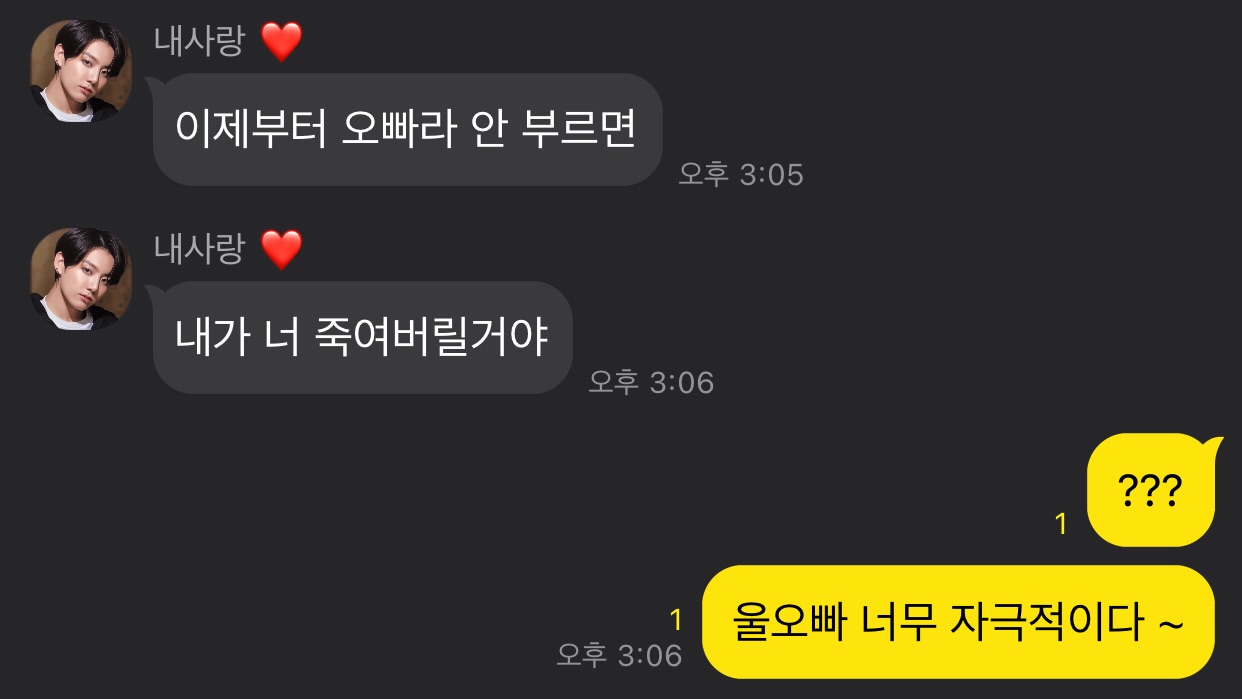Click the 오후 3:06 timestamp beside the yellow bubble

[619, 656]
